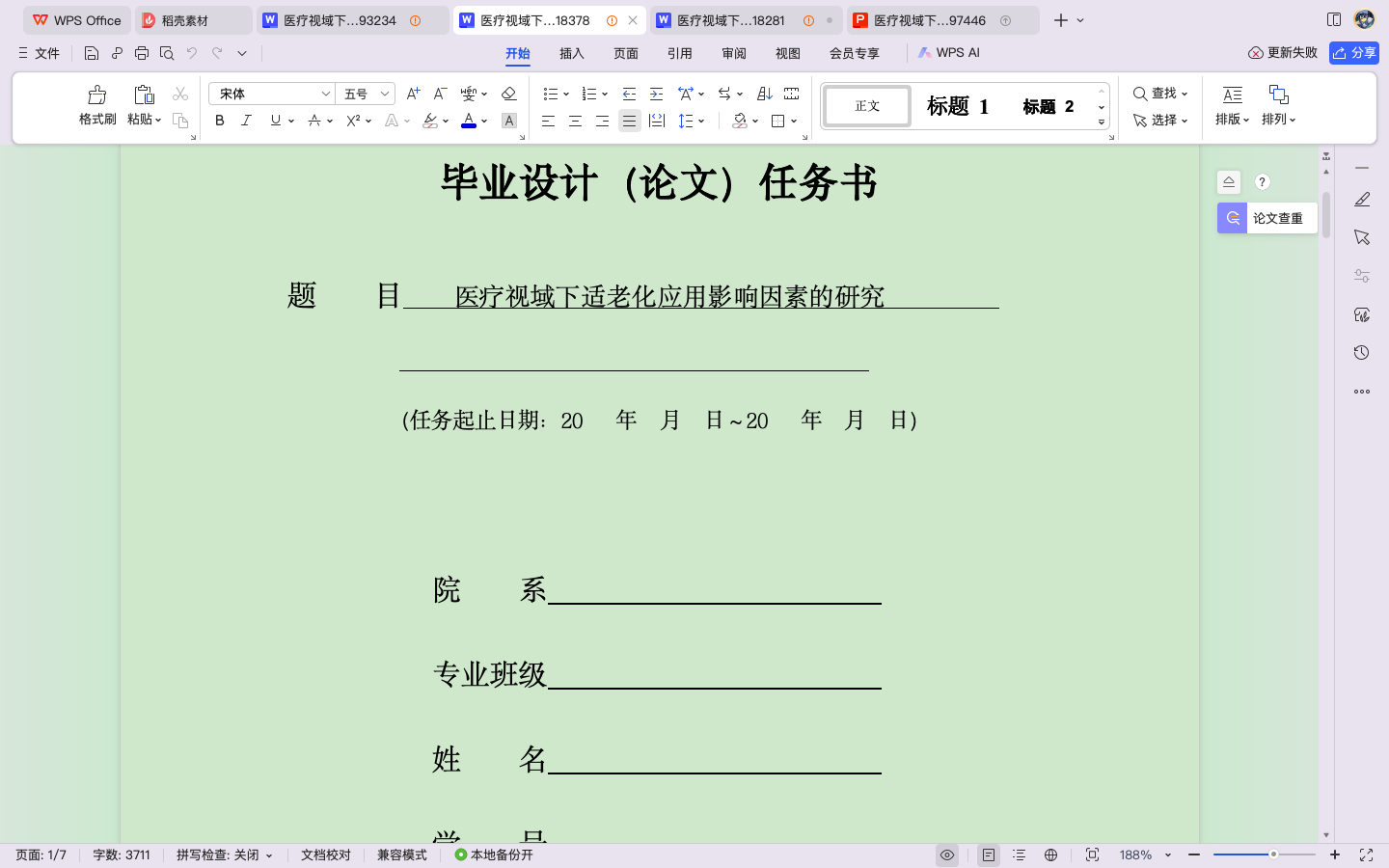Open 论文查重 in the right sidebar
Screen dimensions: 1389x868
pos(1266,218)
